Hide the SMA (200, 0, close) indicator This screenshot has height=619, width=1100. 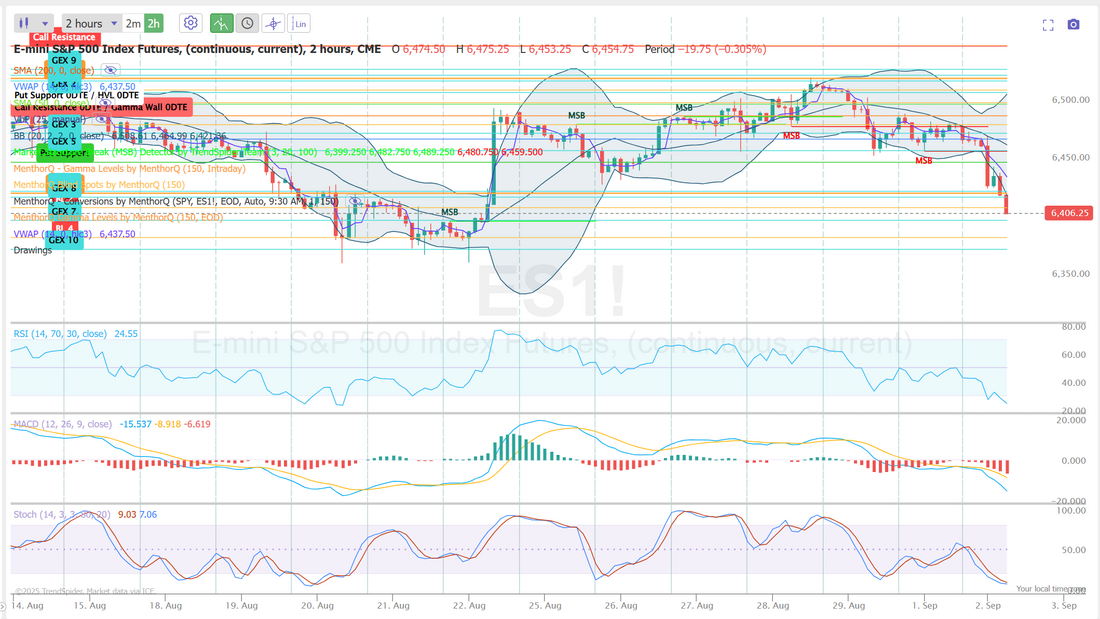coord(110,70)
